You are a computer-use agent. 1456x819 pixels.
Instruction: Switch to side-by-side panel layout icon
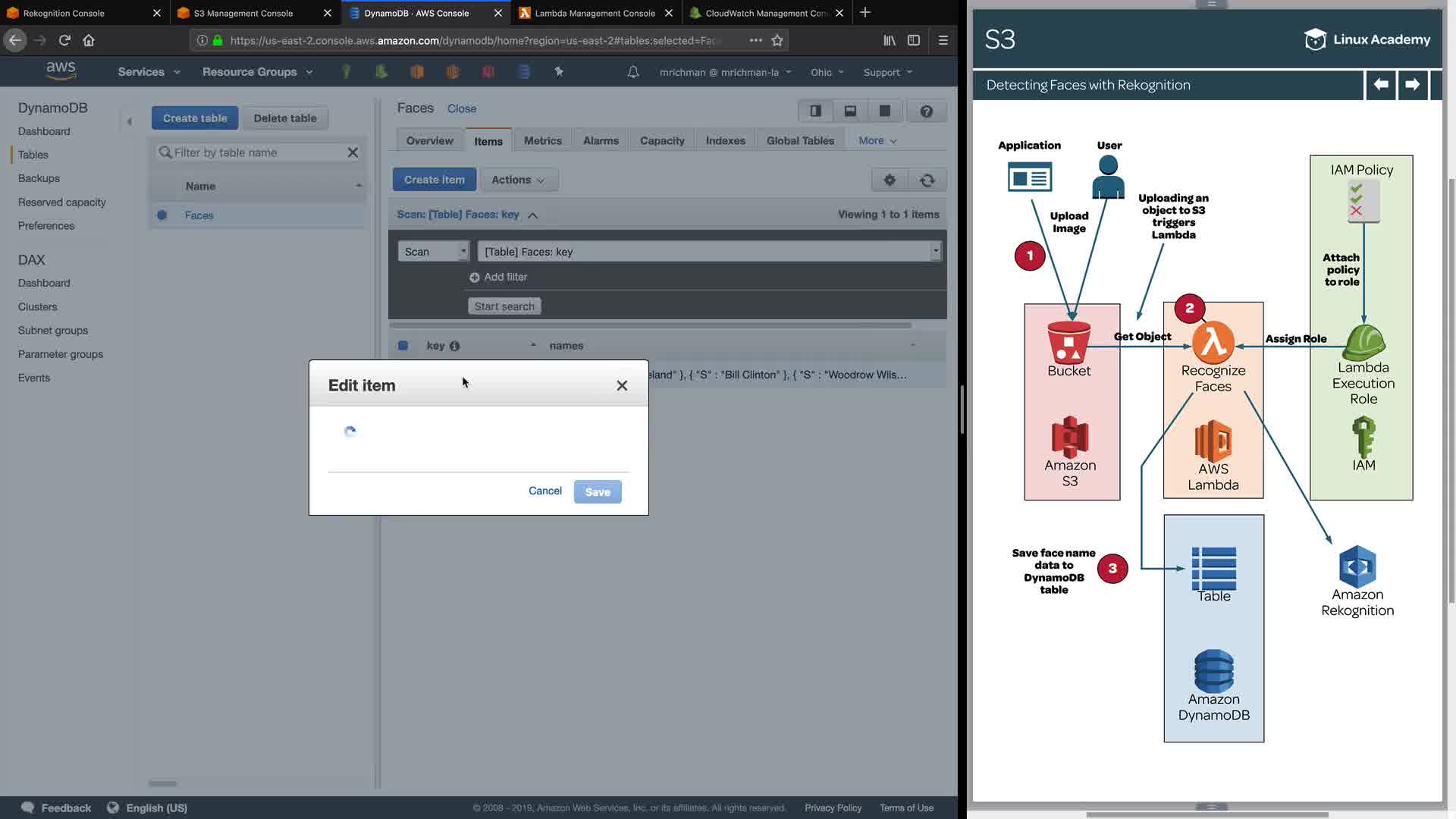click(x=815, y=111)
